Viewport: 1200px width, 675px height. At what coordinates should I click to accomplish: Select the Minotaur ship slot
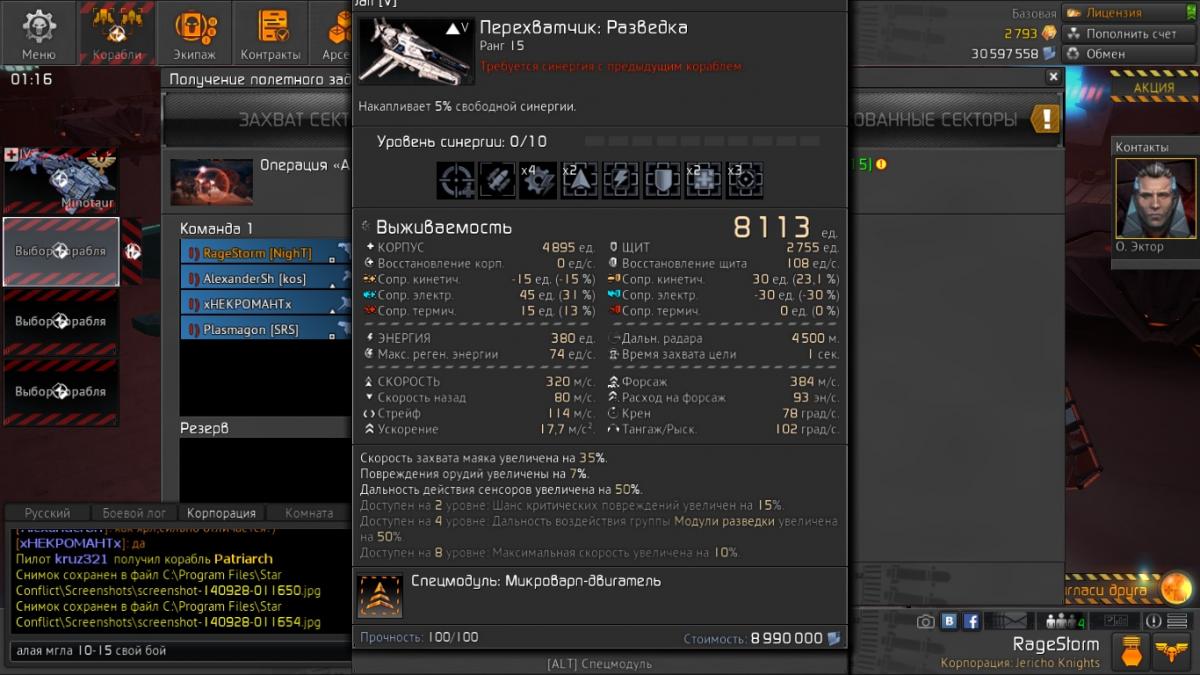[61, 180]
